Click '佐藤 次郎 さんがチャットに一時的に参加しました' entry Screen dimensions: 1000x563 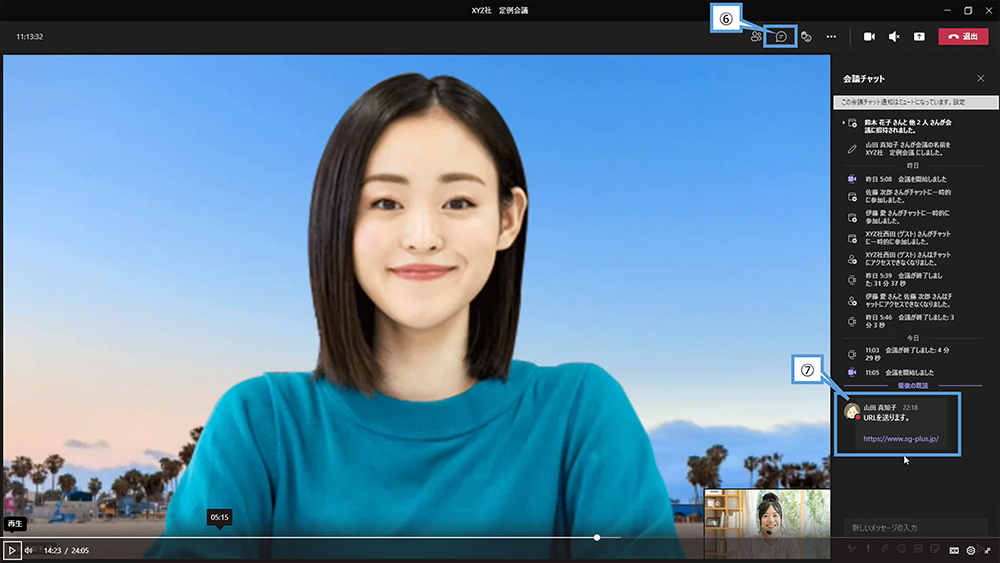(x=908, y=196)
